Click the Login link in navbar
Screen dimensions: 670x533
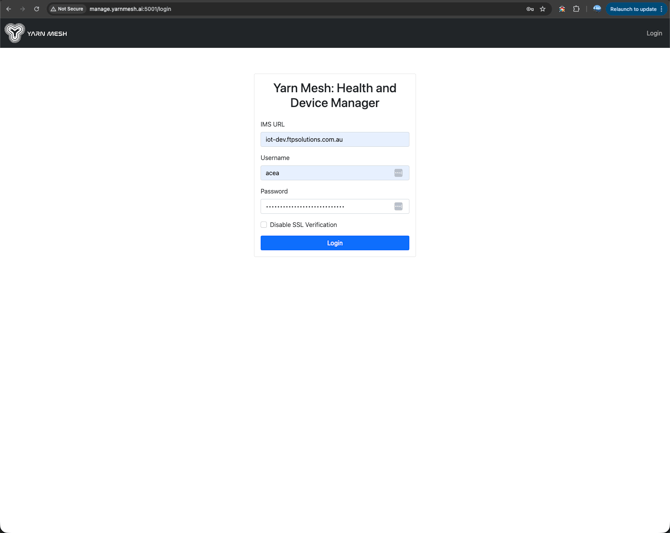(x=654, y=33)
